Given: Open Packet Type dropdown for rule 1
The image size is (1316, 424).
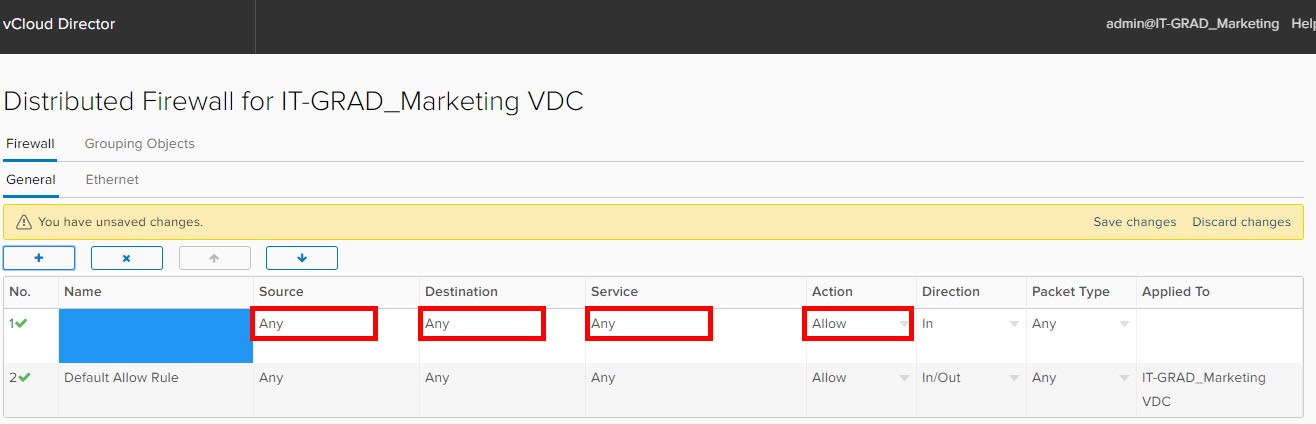Looking at the screenshot, I should click(x=1124, y=324).
